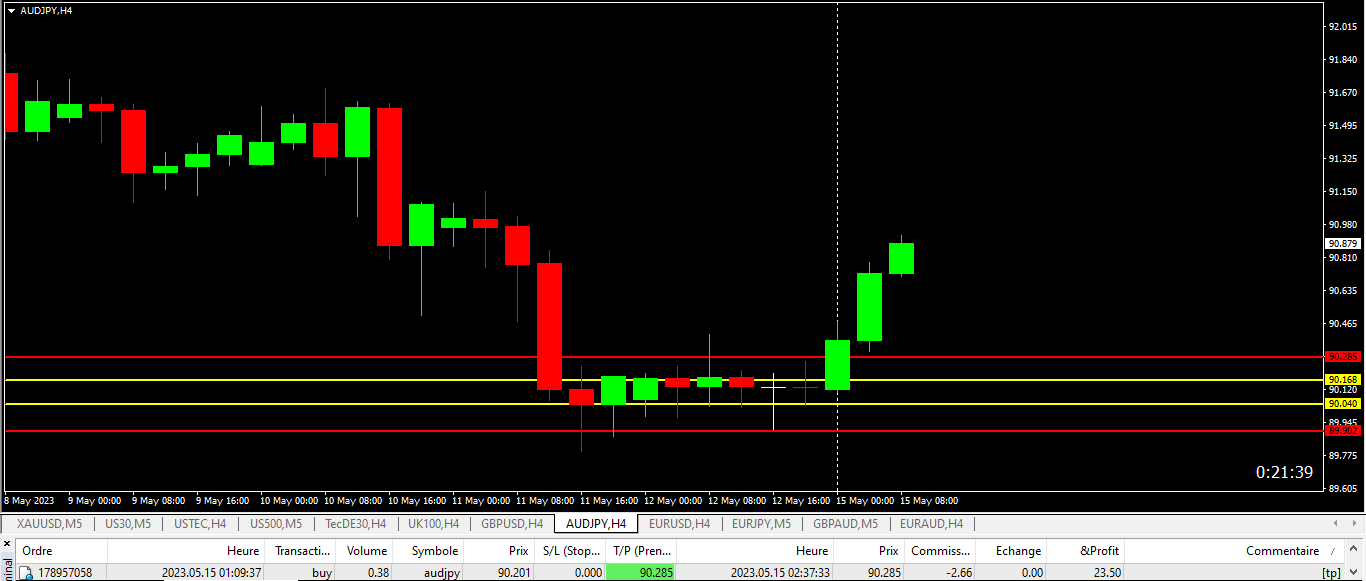
Task: Click the green-highlighted 90.285 T/P cell
Action: click(642, 573)
